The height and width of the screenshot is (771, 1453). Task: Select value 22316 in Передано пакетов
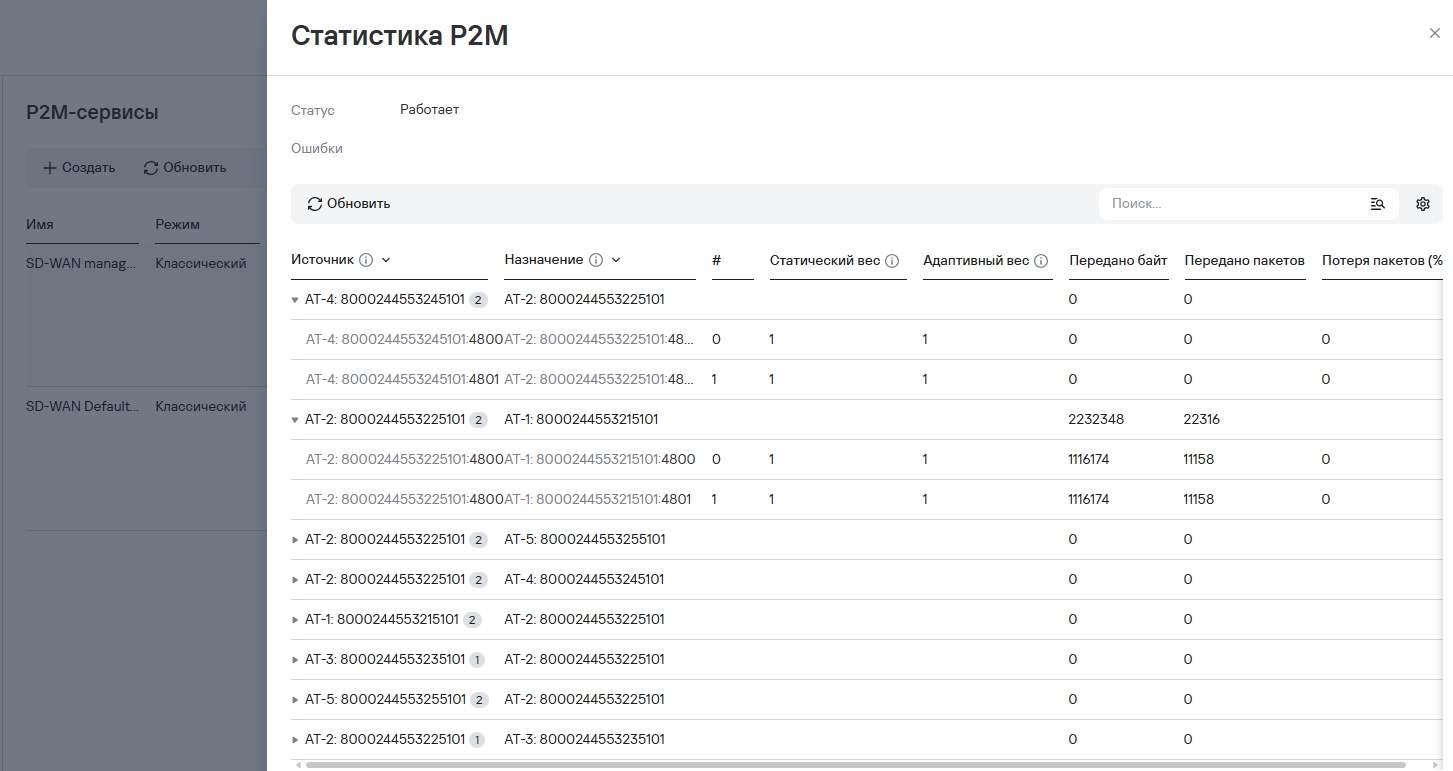1202,420
